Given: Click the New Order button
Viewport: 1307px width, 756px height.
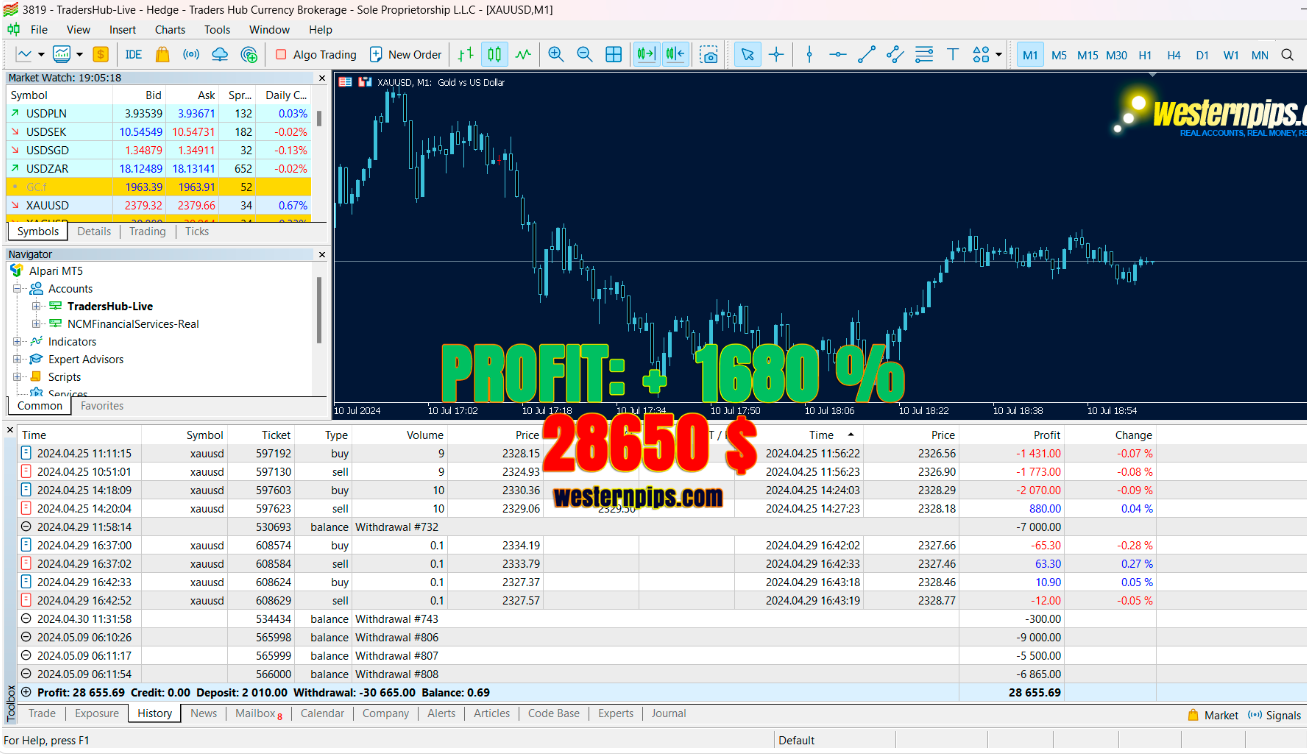Looking at the screenshot, I should click(405, 54).
